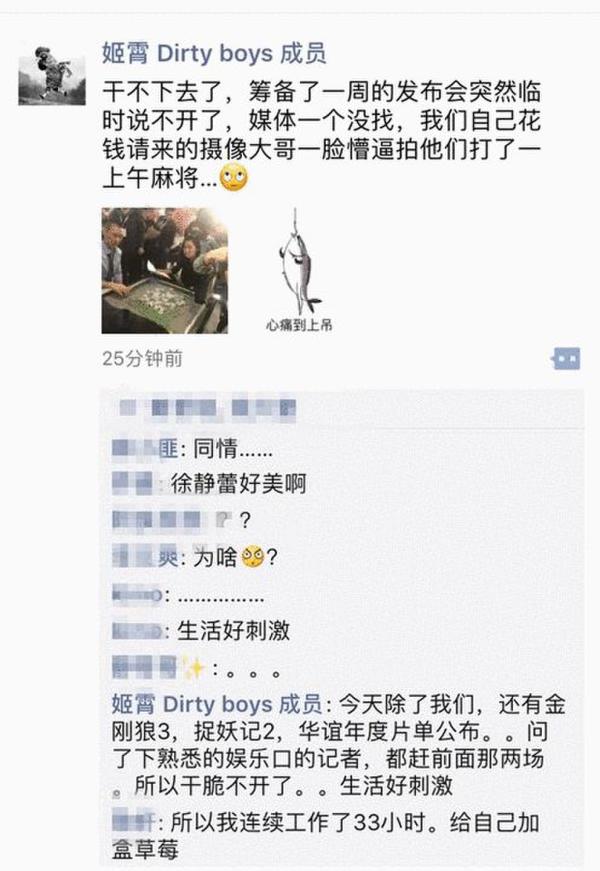
Task: Tap the dotted ellipsis comment
Action: pos(188,596)
